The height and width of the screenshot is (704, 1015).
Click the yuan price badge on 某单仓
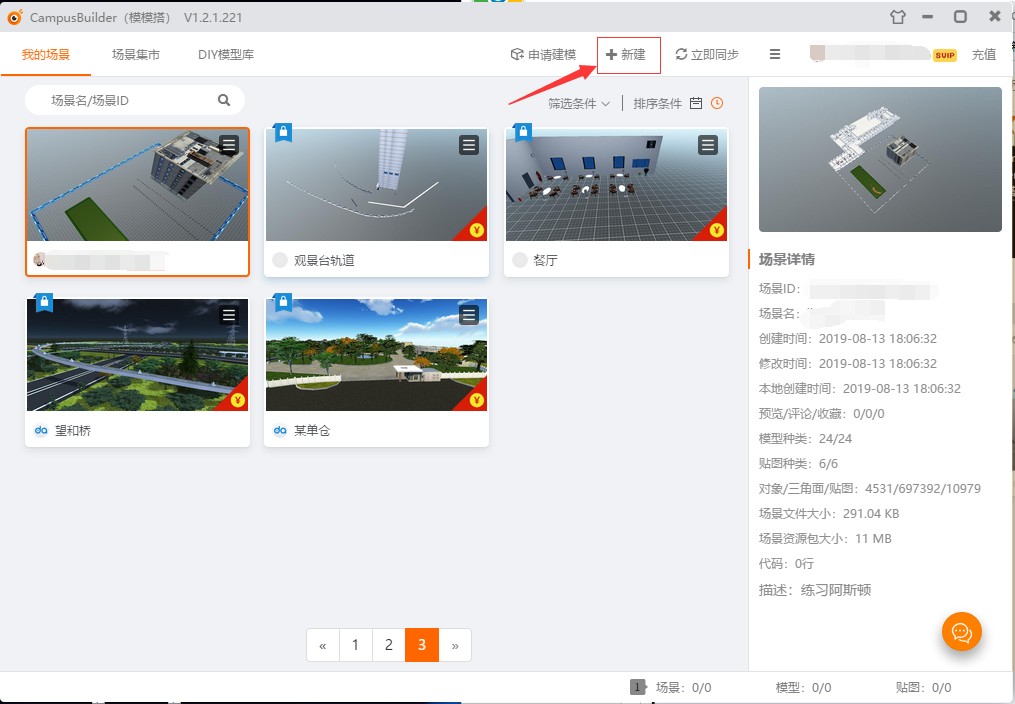point(476,400)
